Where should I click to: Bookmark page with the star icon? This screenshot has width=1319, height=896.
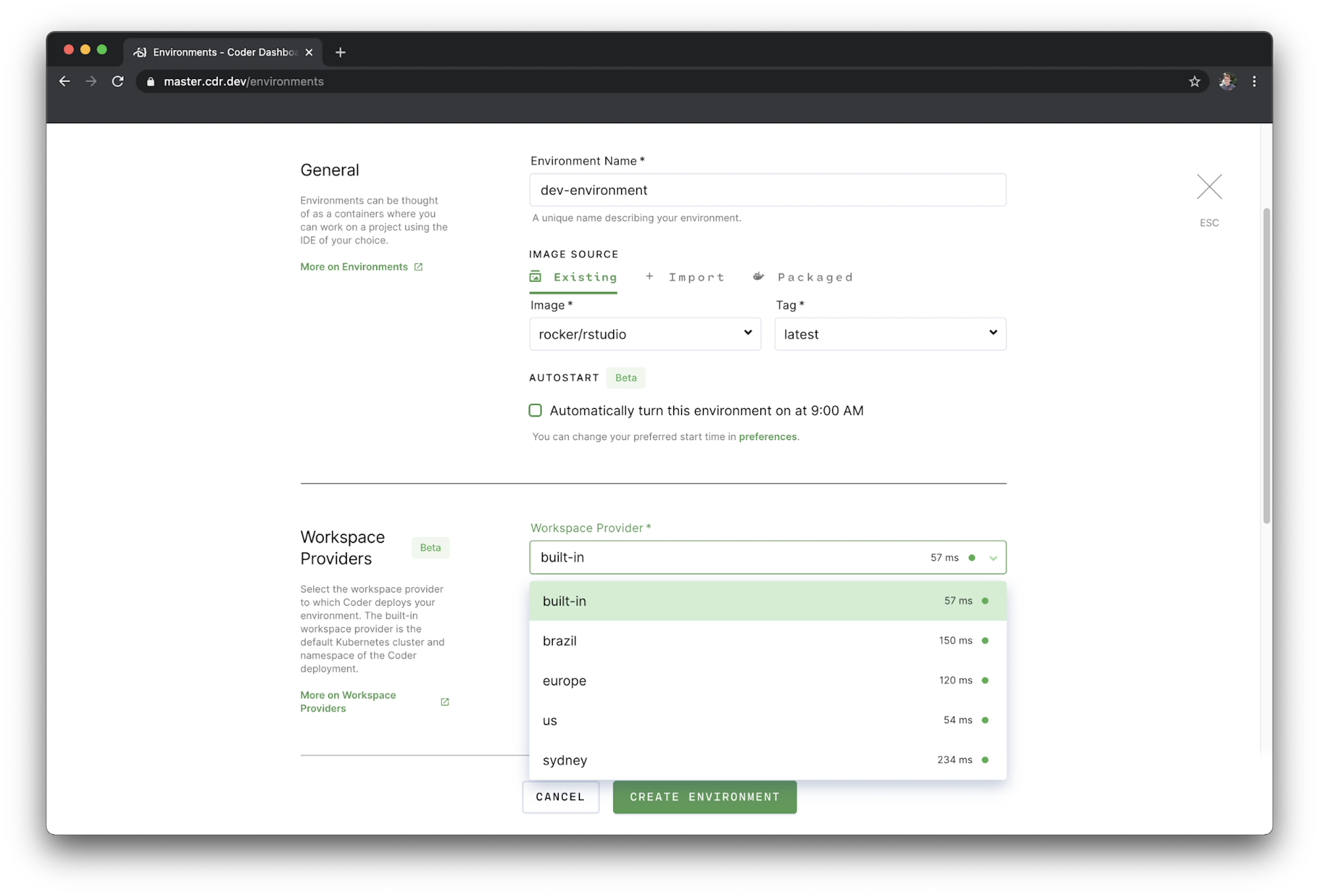(x=1195, y=81)
